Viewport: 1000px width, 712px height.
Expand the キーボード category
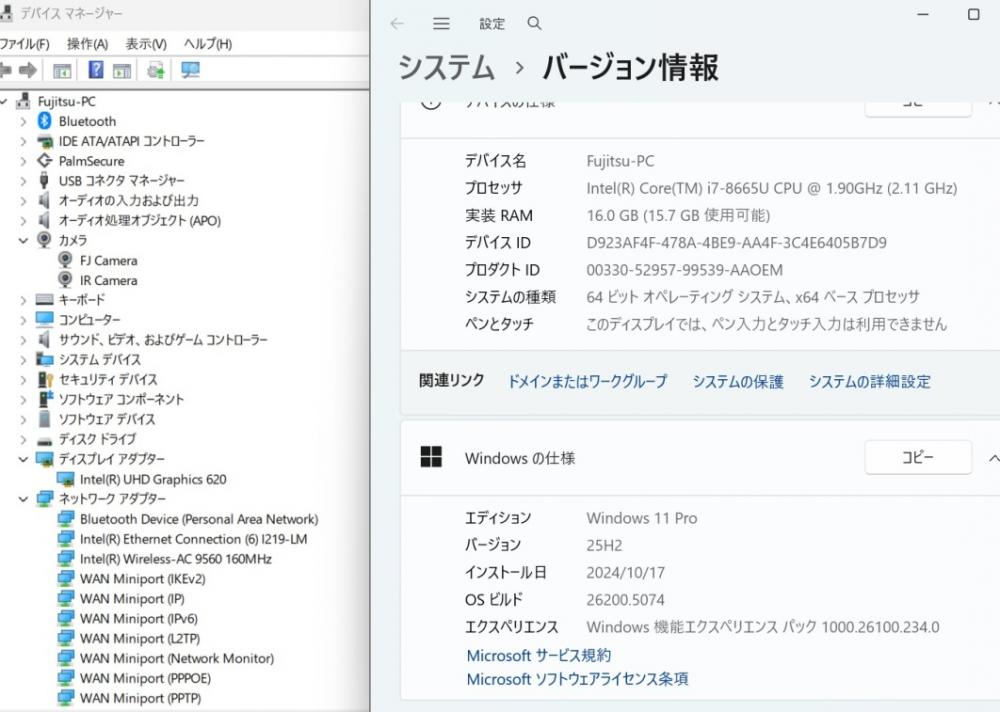(x=23, y=300)
